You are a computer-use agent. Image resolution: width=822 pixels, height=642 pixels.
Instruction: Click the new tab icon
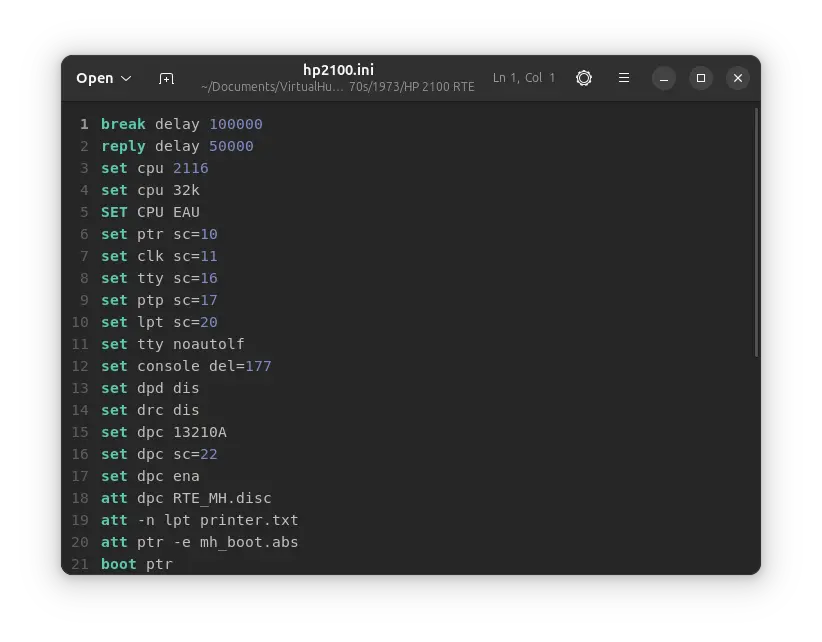click(166, 78)
